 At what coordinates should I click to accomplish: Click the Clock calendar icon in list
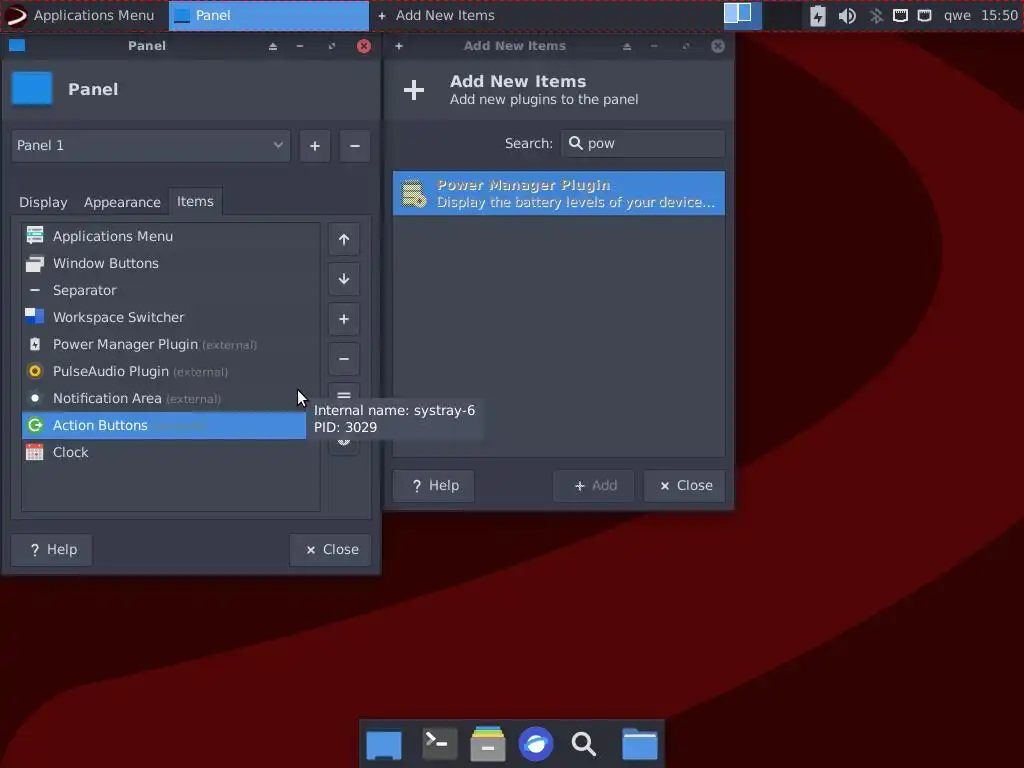[35, 452]
